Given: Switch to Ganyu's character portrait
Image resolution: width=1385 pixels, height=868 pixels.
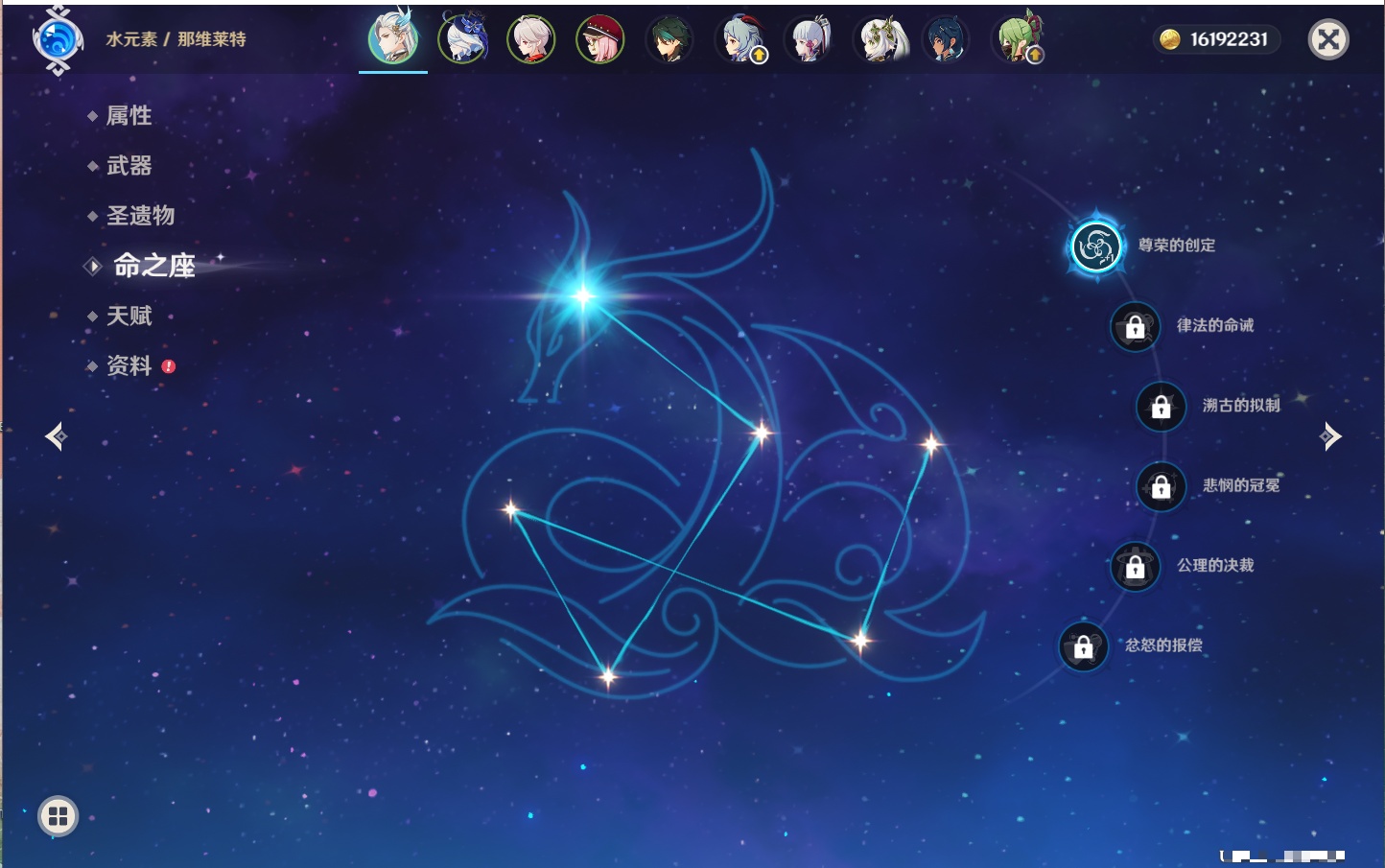Looking at the screenshot, I should pyautogui.click(x=739, y=39).
